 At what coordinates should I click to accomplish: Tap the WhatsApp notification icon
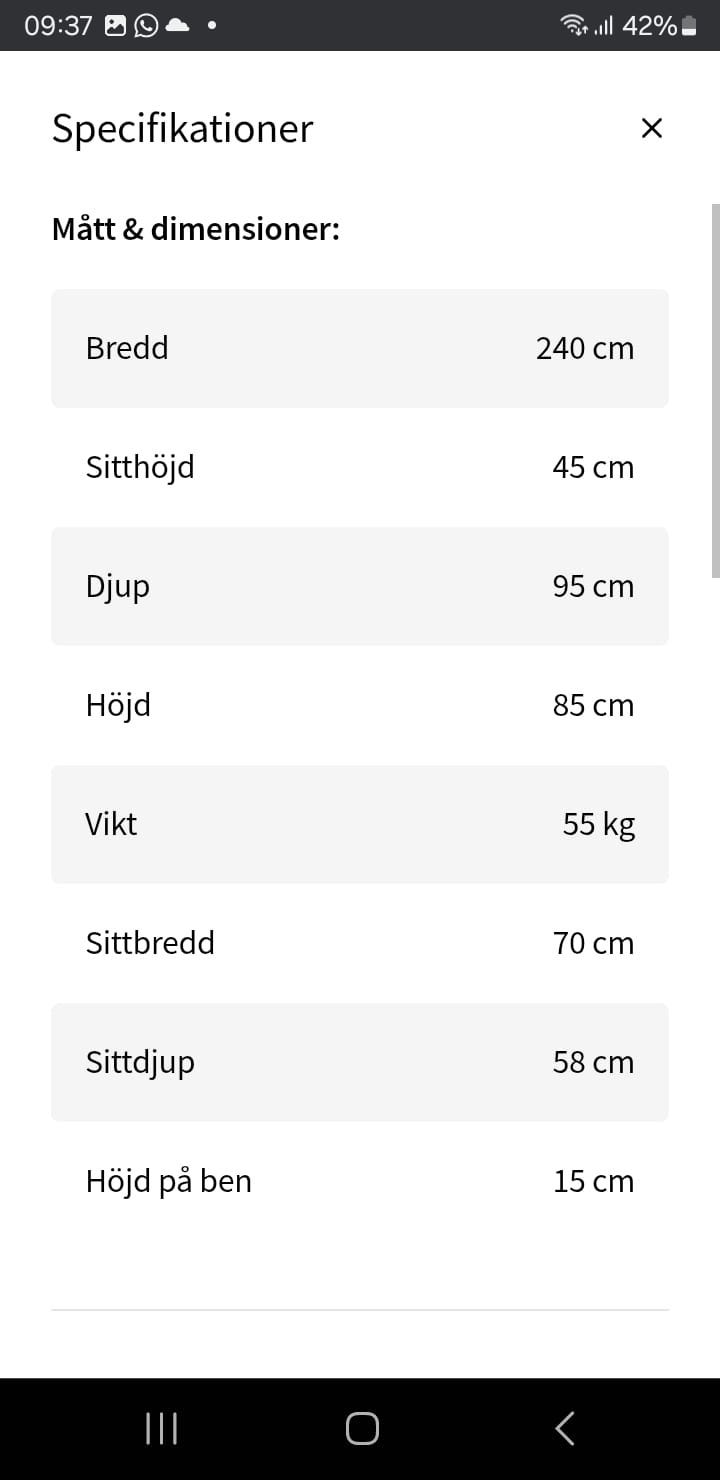146,26
